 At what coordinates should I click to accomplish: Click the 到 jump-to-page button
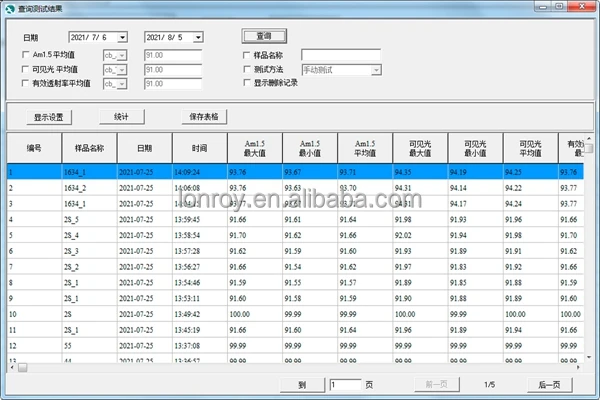click(x=302, y=384)
